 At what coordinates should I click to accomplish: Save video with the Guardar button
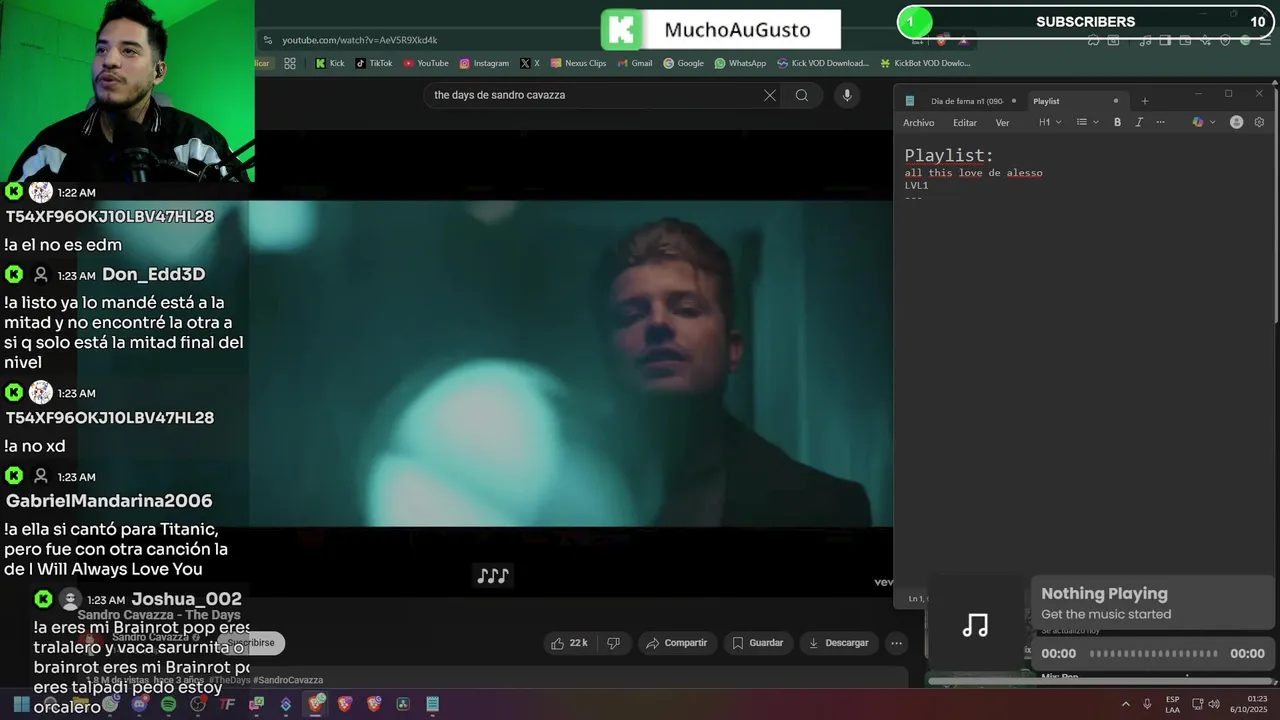tap(758, 643)
